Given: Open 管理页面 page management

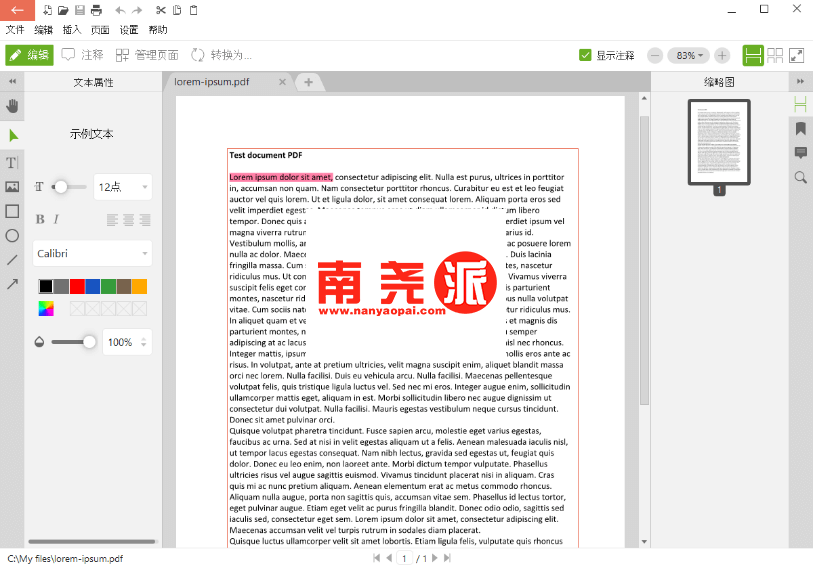Looking at the screenshot, I should pos(147,55).
